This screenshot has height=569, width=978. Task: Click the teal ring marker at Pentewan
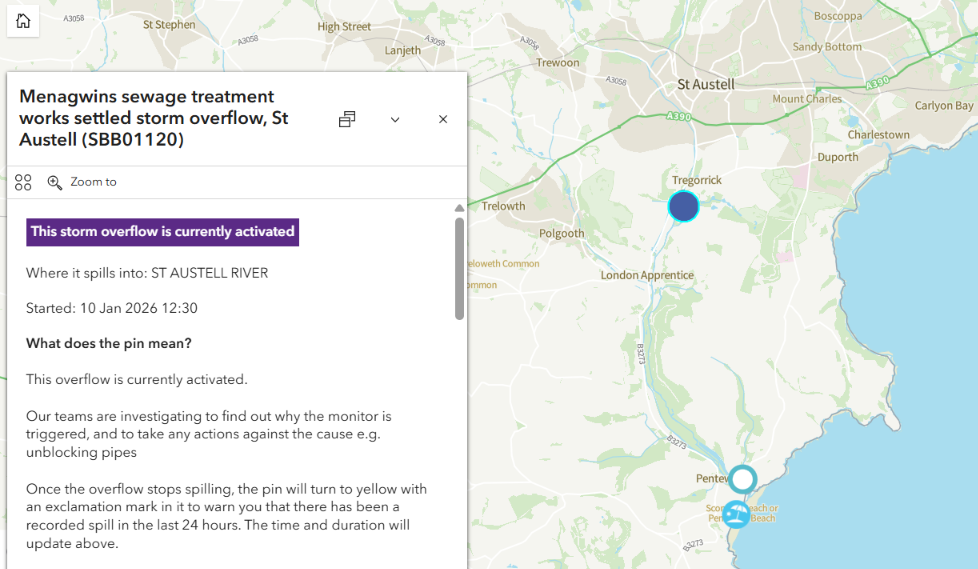(x=742, y=479)
